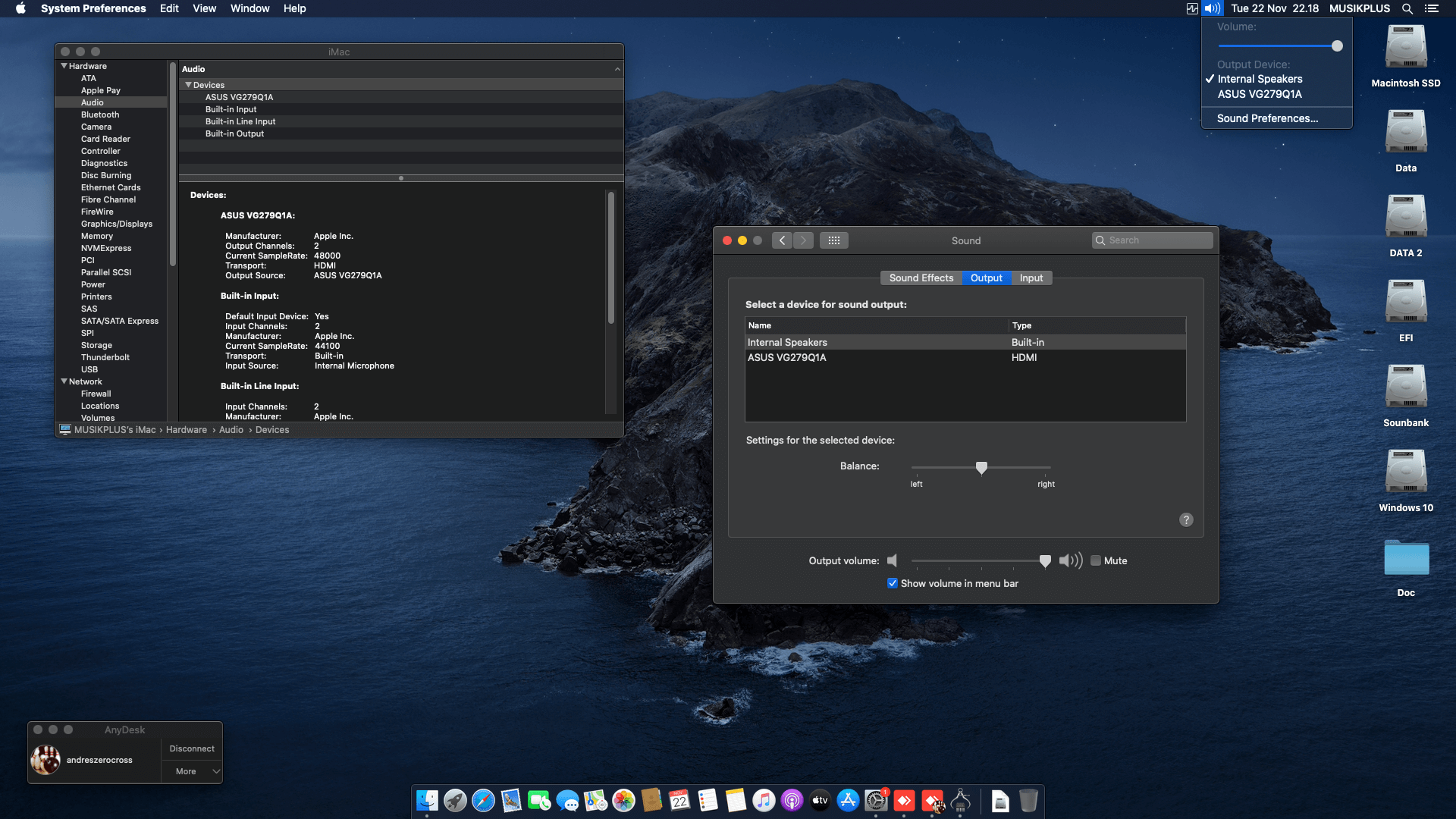
Task: Click the grid Show All preferences icon
Action: pyautogui.click(x=833, y=240)
